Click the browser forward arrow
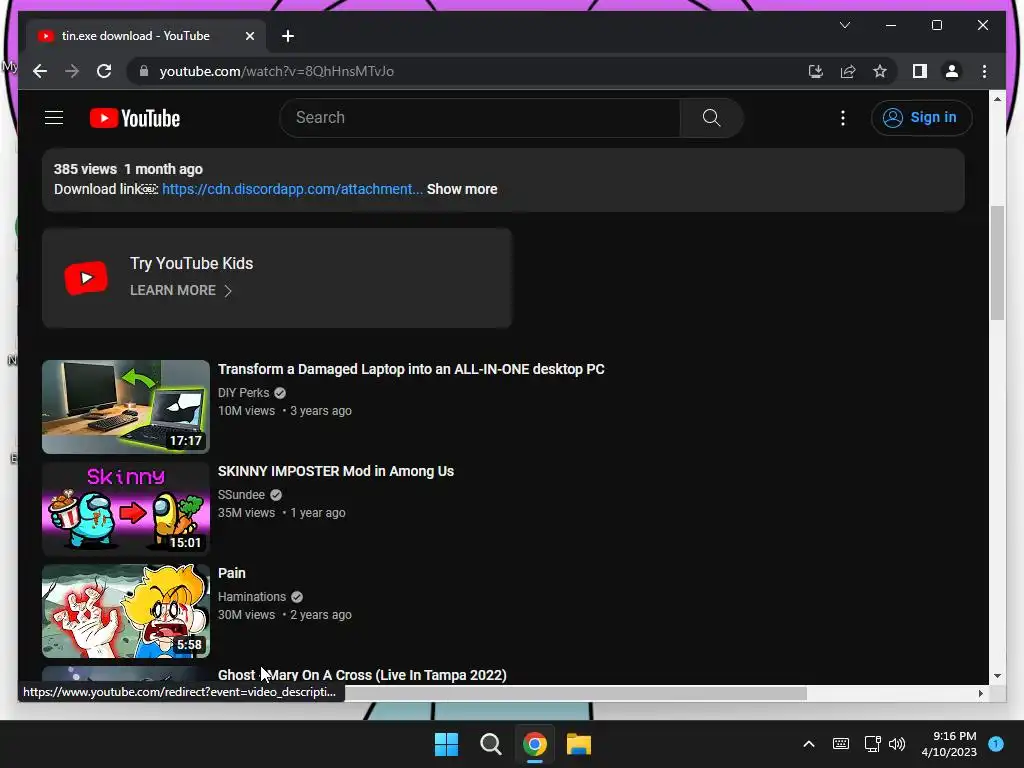This screenshot has height=768, width=1024. tap(72, 71)
